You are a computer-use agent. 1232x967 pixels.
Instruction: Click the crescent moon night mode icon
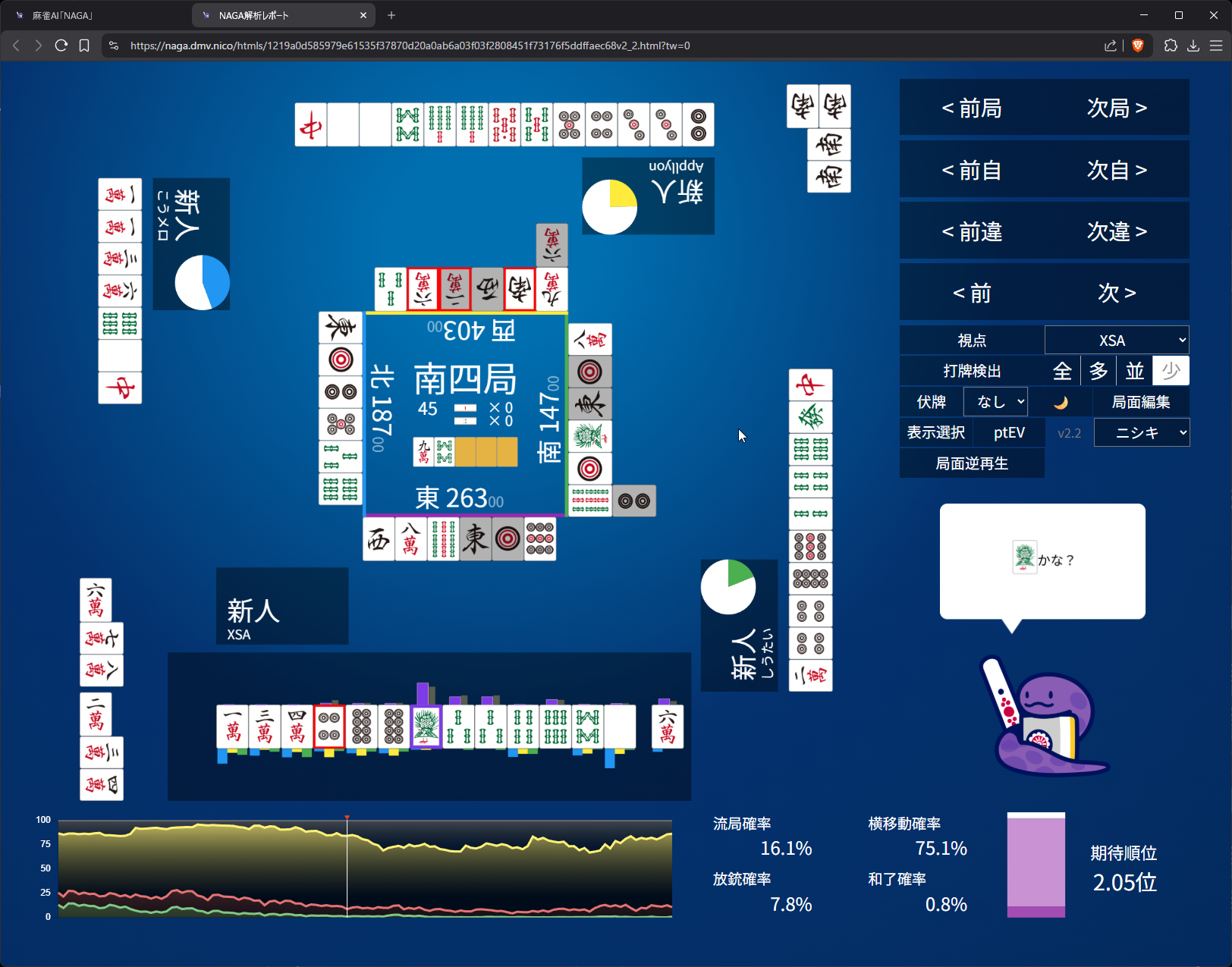(1061, 402)
